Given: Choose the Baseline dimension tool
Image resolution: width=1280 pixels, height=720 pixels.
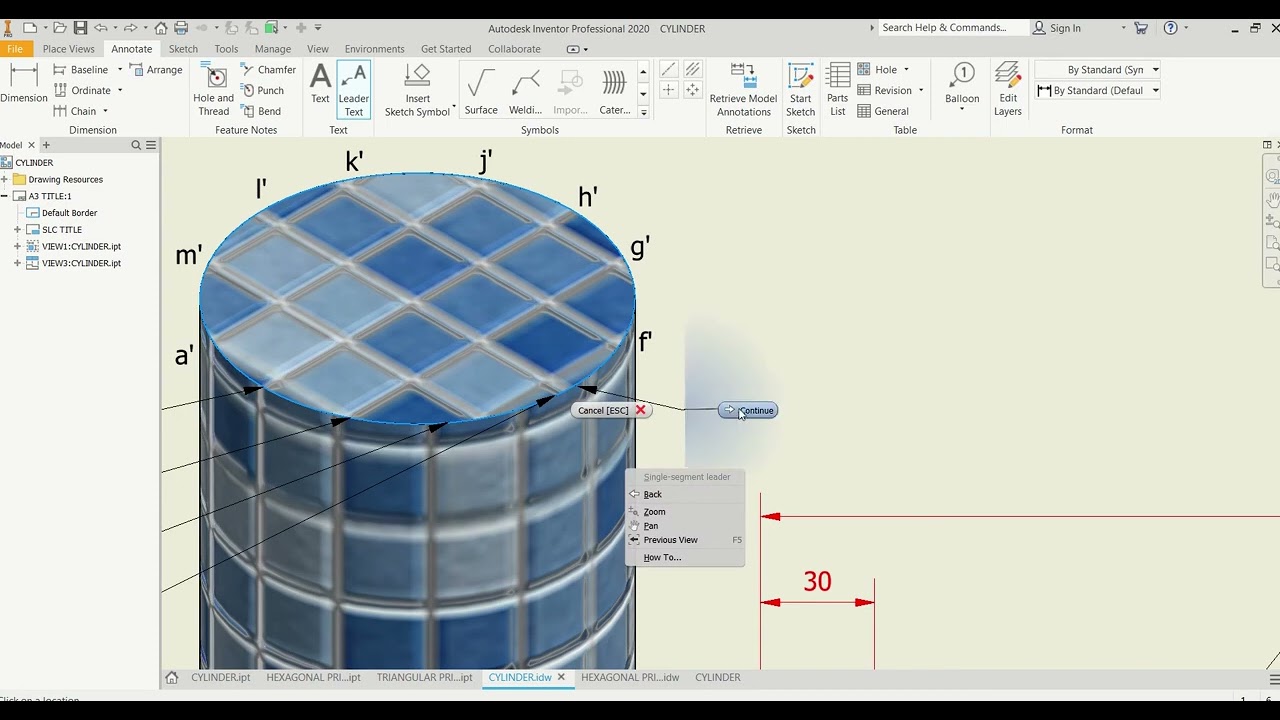Looking at the screenshot, I should 80,70.
